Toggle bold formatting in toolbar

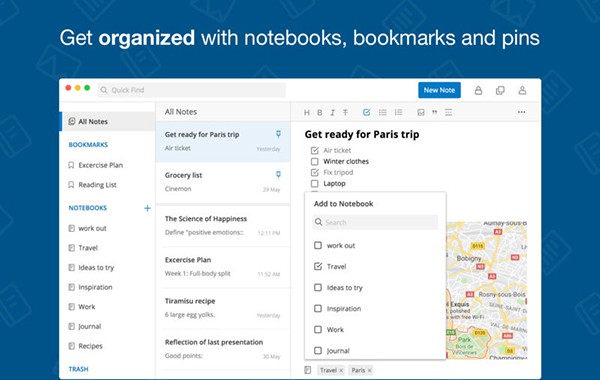(x=320, y=113)
